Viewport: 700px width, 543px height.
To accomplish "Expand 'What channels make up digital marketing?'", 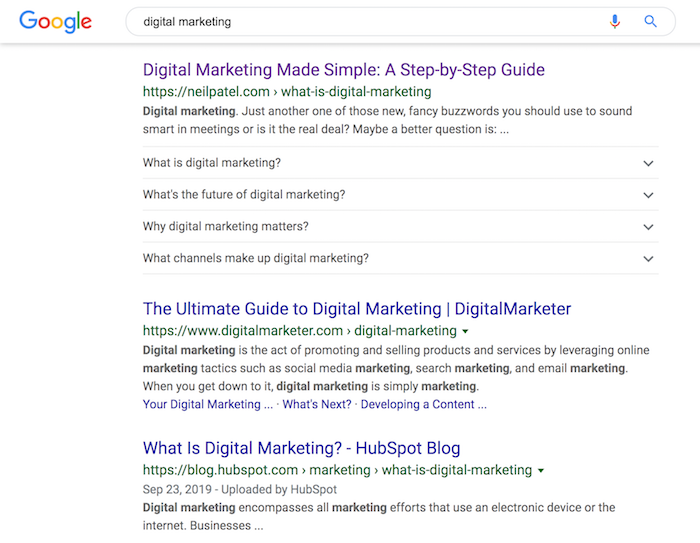I will pos(400,258).
